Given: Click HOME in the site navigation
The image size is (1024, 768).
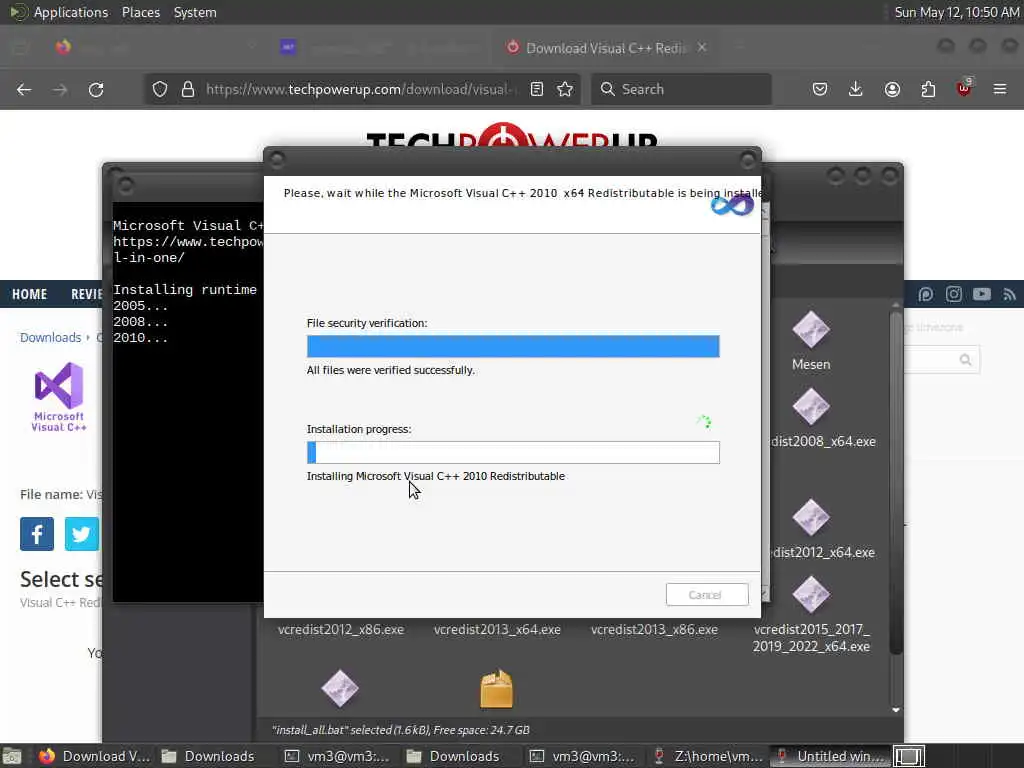Looking at the screenshot, I should (29, 295).
